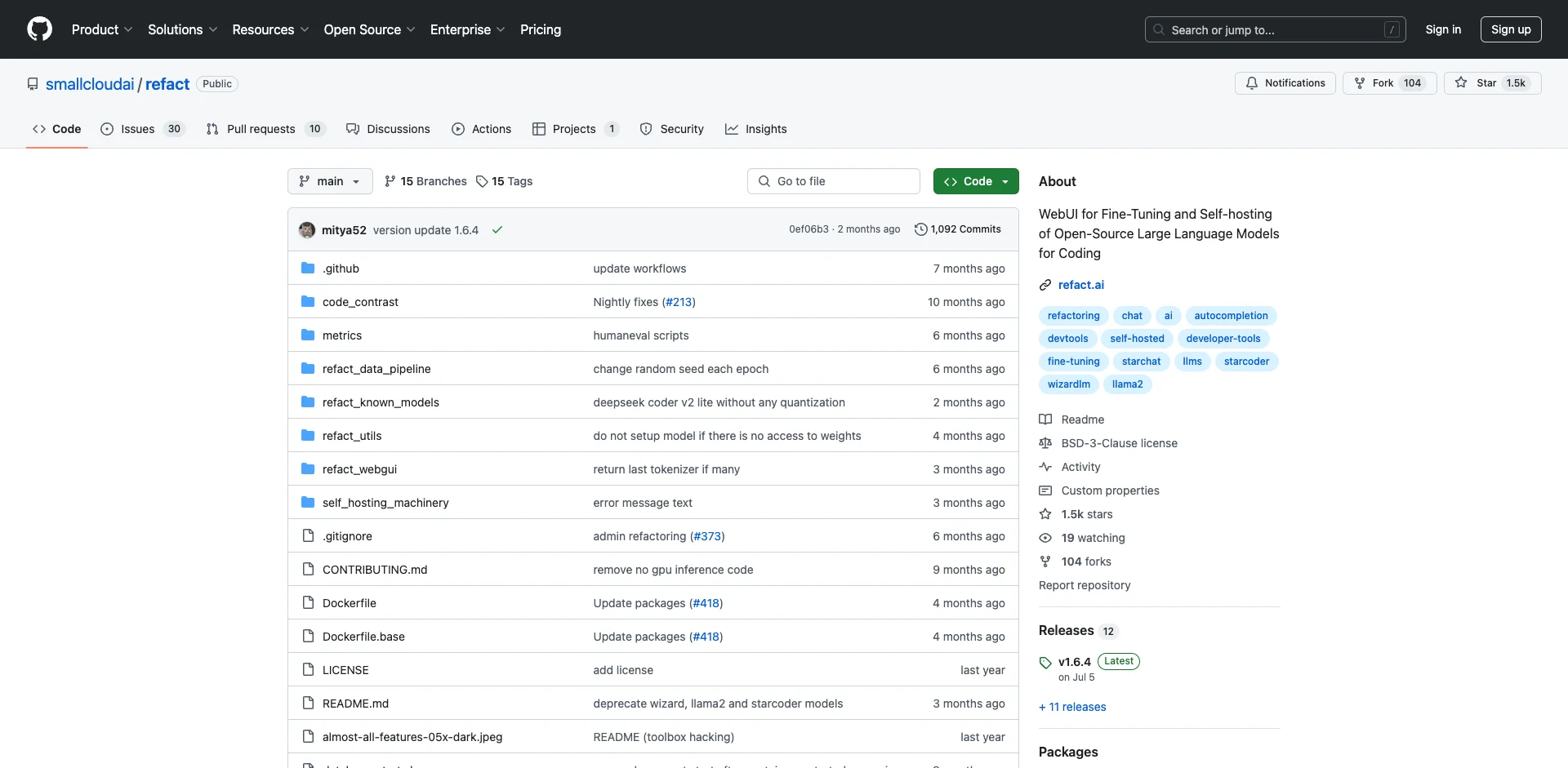
Task: Click the Search or jump to field
Action: 1276,29
